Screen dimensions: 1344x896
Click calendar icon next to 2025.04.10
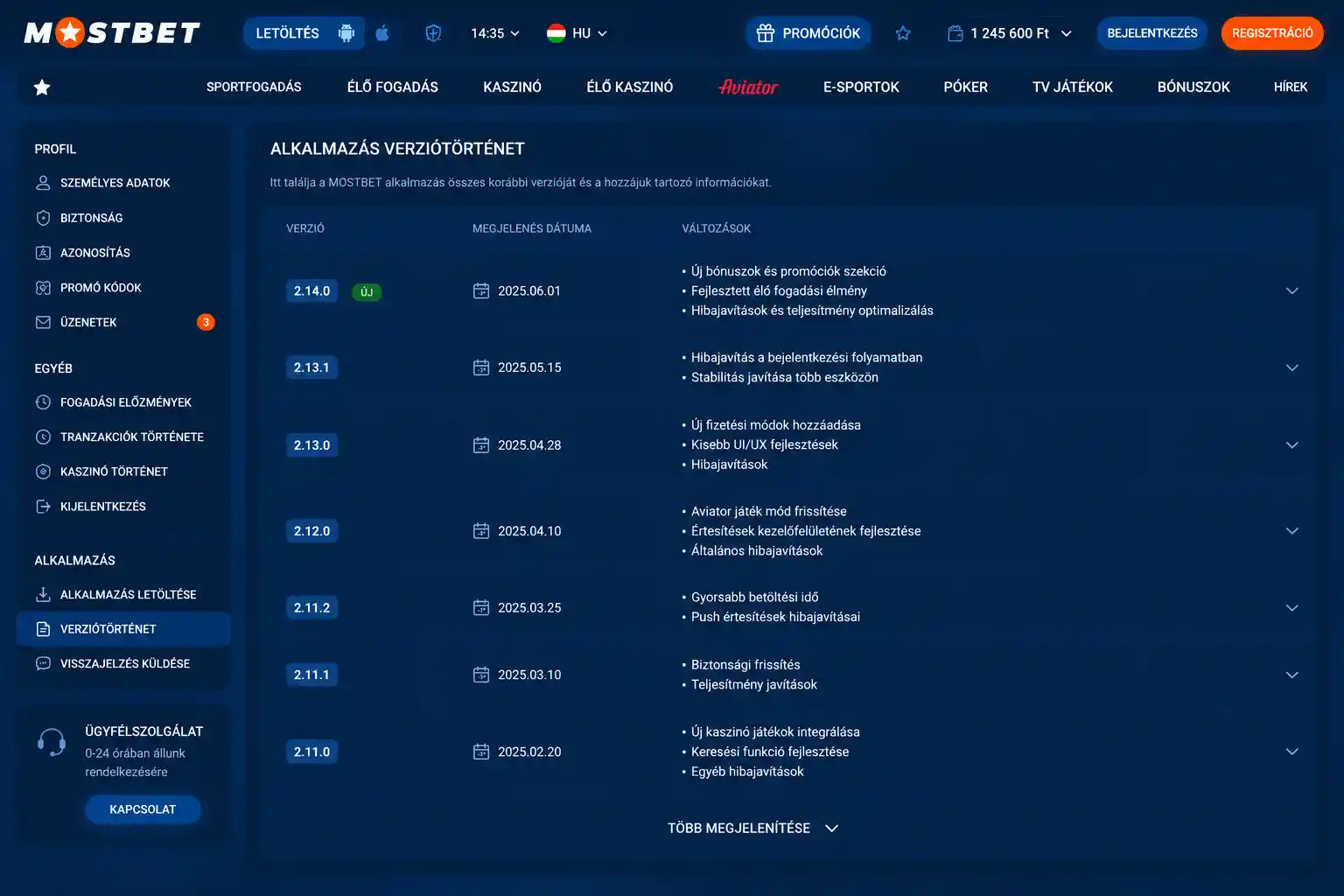(x=481, y=530)
